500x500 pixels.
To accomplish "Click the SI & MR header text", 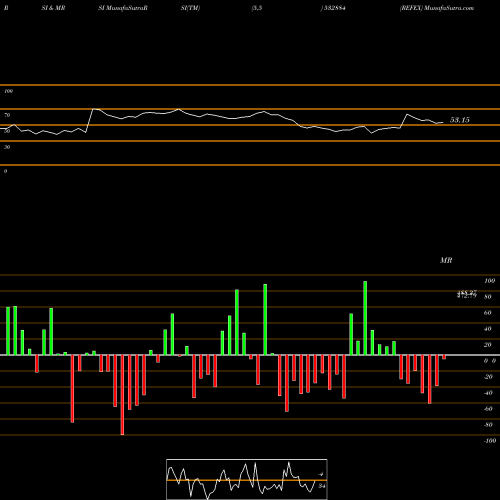I will pos(53,8).
